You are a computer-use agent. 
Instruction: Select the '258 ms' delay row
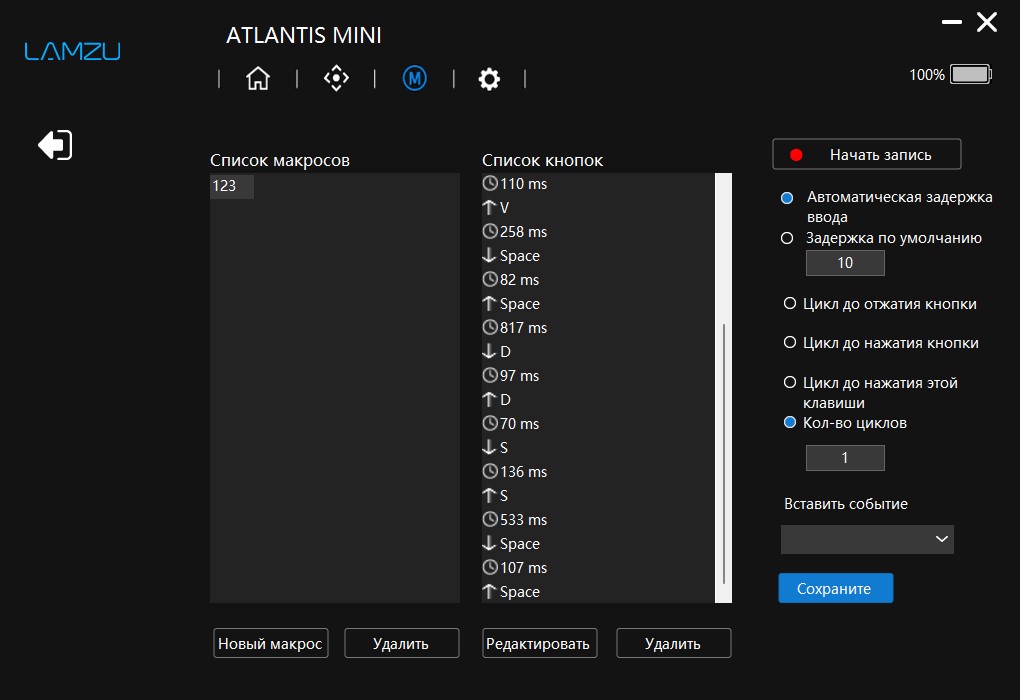(598, 232)
